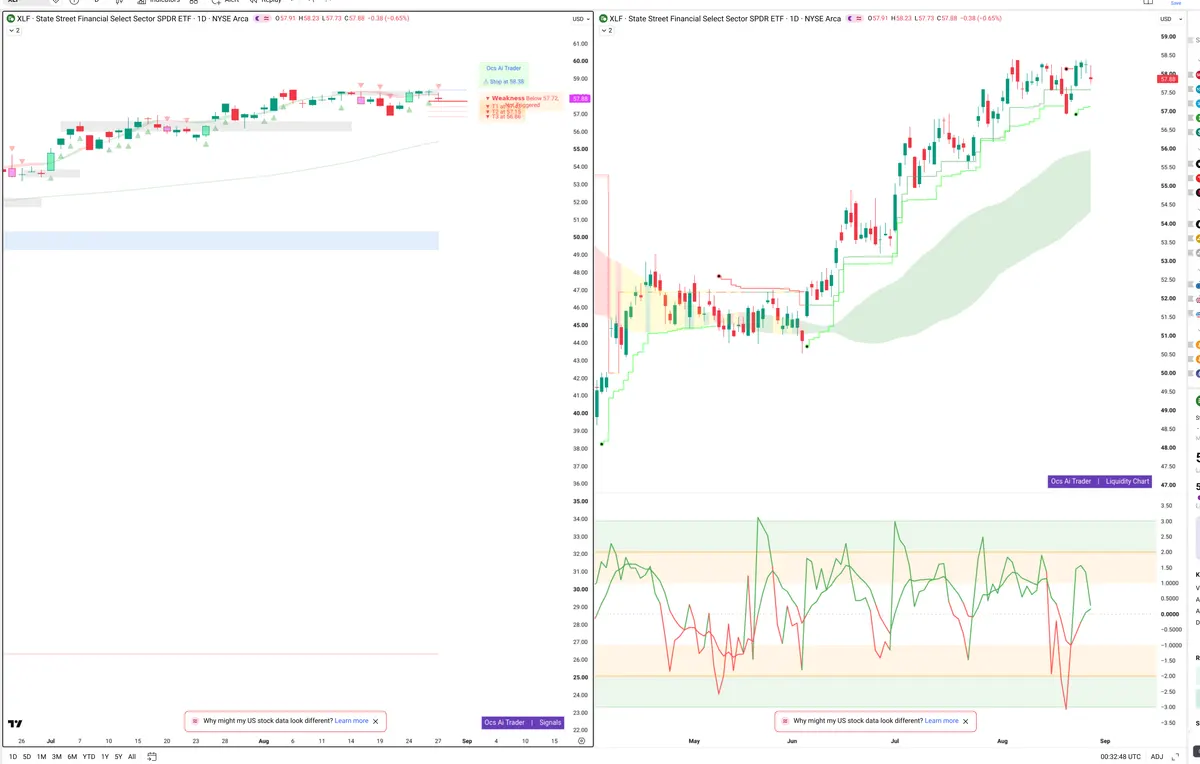Click the blue light price band on left chart
The height and width of the screenshot is (764, 1200).
tap(221, 241)
